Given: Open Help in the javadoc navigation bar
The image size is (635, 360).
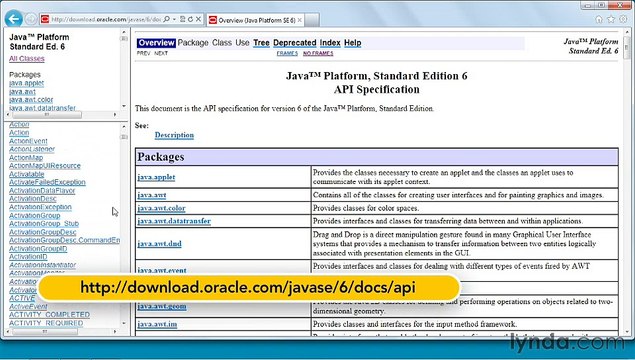Looking at the screenshot, I should pyautogui.click(x=353, y=43).
